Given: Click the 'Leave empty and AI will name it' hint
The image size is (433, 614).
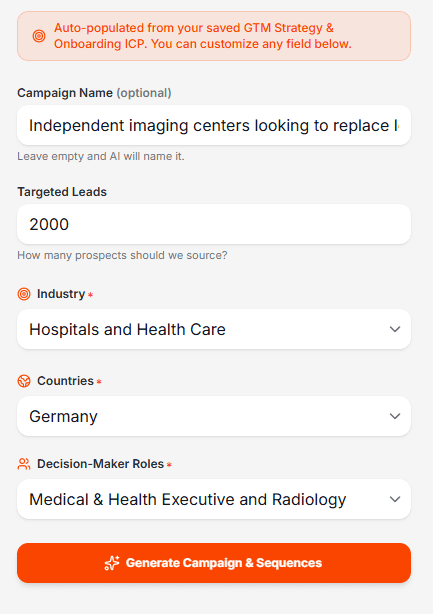Looking at the screenshot, I should [x=101, y=157].
